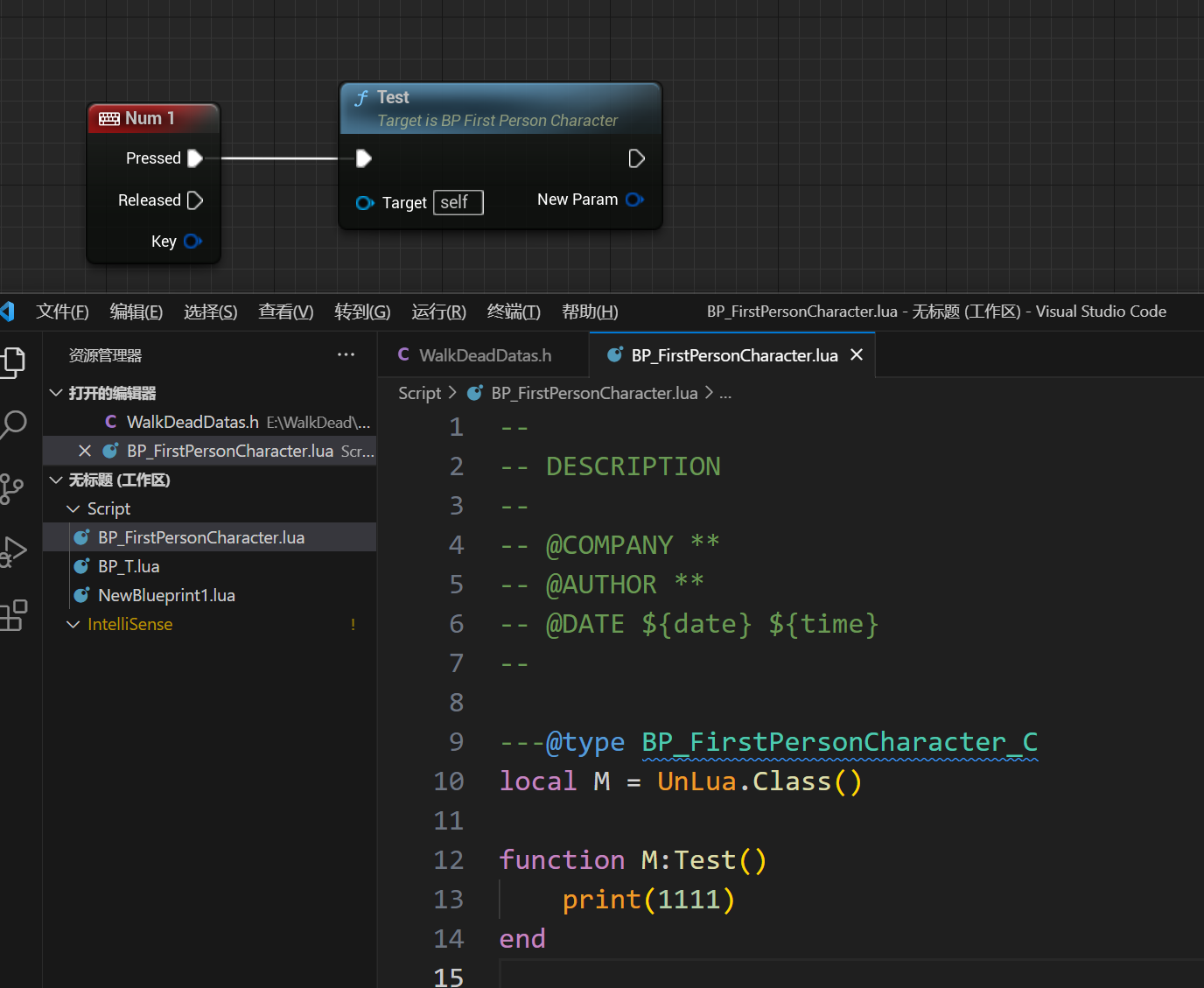Open the Search view icon

click(13, 424)
